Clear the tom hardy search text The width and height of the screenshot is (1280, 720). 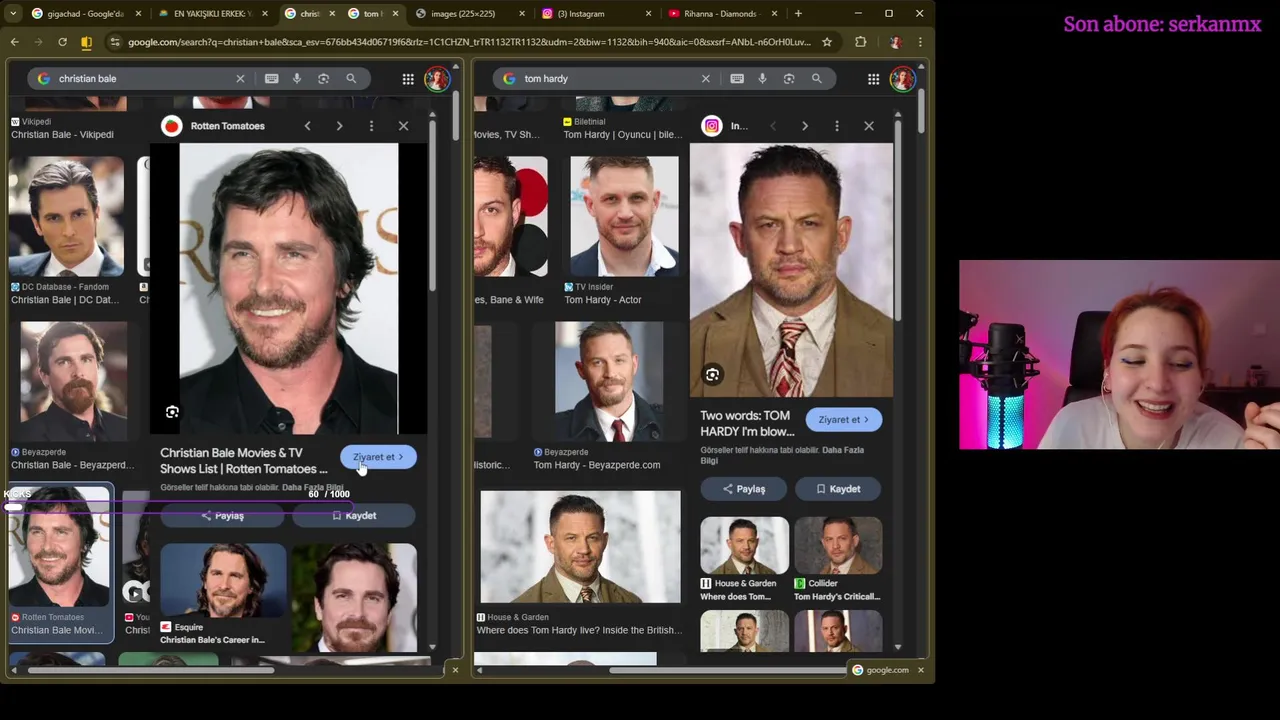(705, 78)
